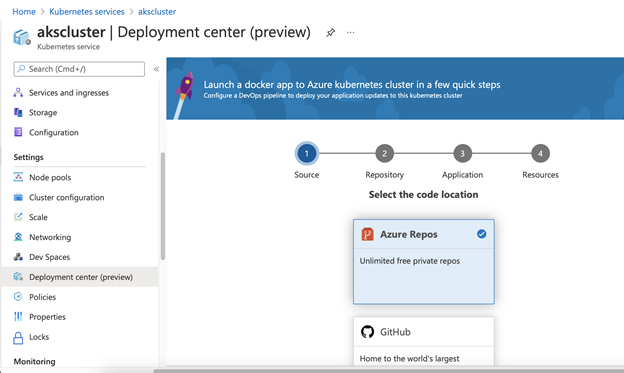This screenshot has width=624, height=373.
Task: Open the more options ellipsis in header
Action: click(x=350, y=32)
